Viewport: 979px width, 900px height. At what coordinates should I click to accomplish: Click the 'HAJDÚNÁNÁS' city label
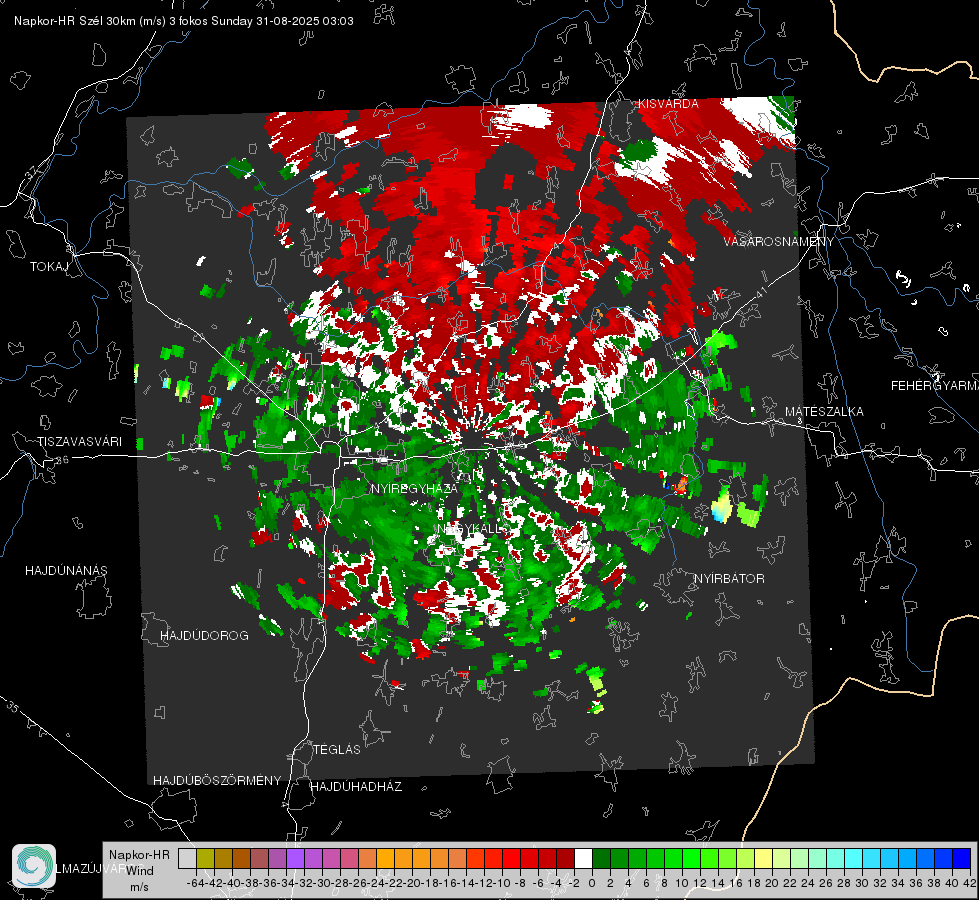tap(66, 570)
